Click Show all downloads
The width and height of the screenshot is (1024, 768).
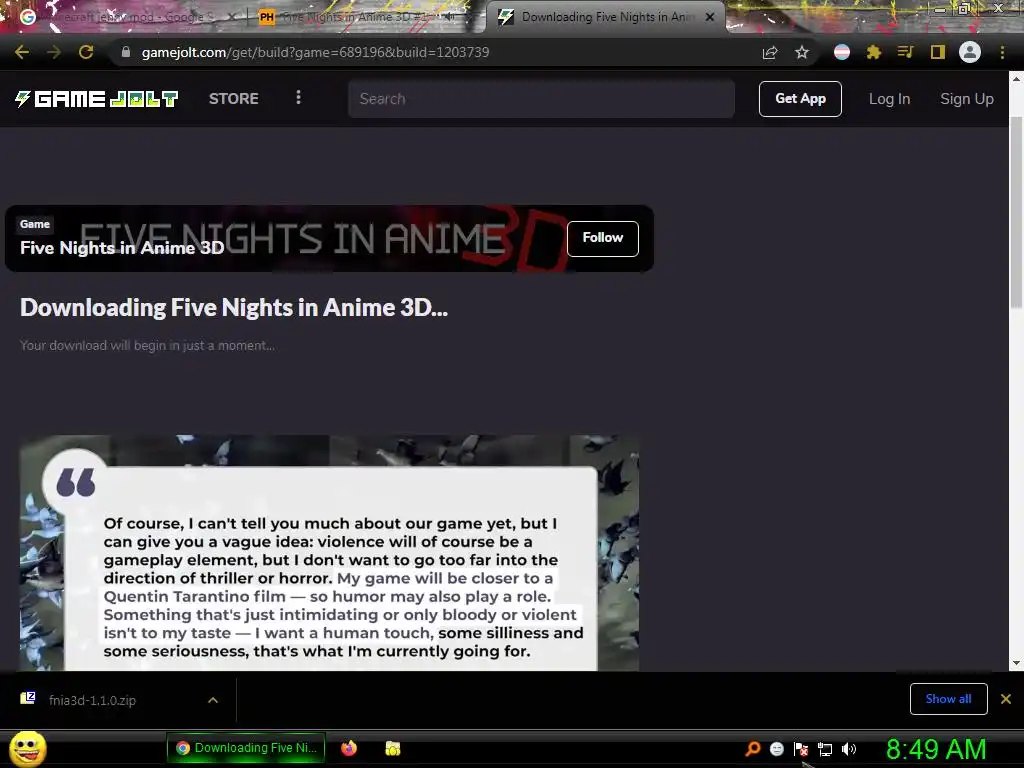click(x=948, y=699)
